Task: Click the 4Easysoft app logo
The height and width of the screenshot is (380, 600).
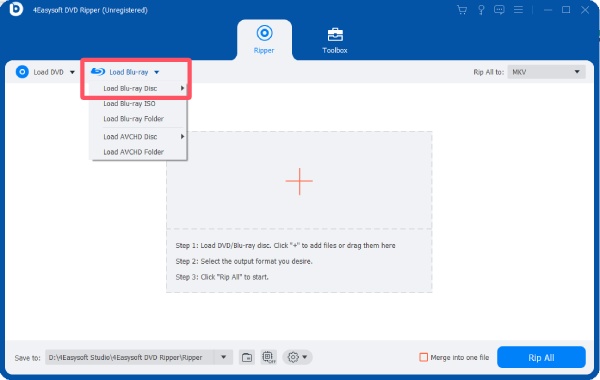Action: pos(16,9)
